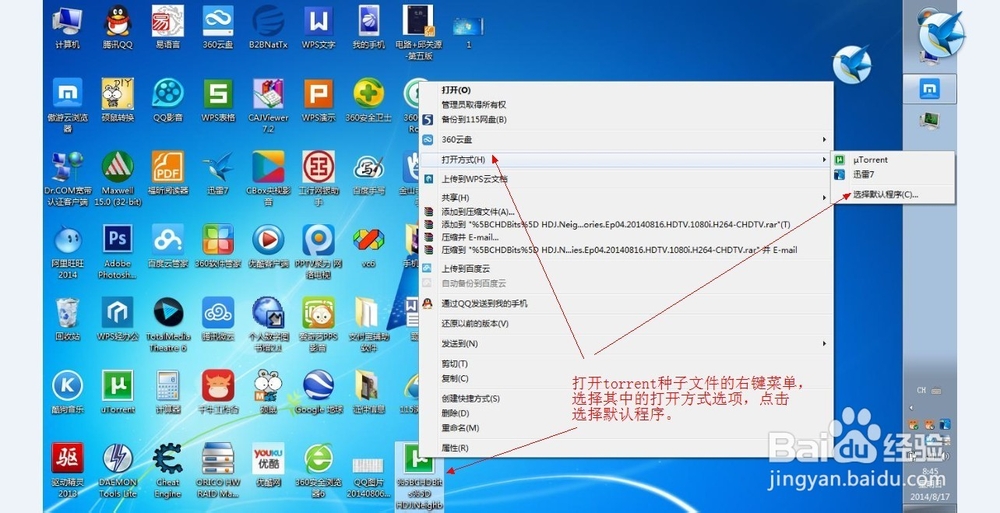
Task: Select the 酷狗音乐 desktop icon
Action: pyautogui.click(x=67, y=392)
